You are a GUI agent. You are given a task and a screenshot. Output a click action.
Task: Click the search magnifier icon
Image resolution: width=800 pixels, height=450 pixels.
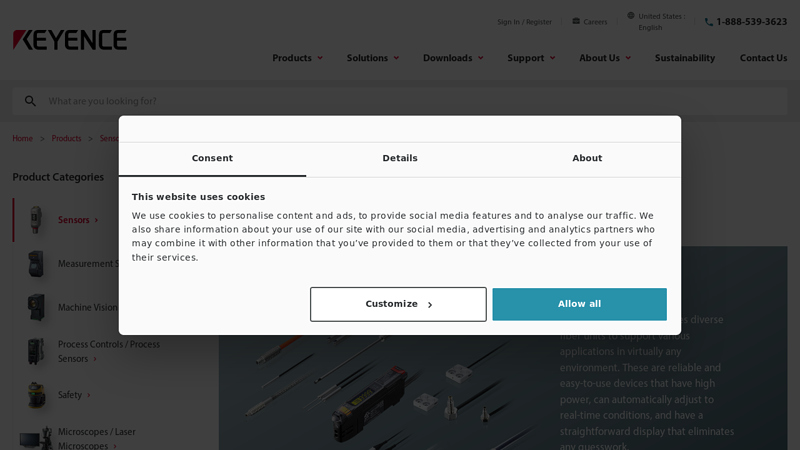[30, 101]
